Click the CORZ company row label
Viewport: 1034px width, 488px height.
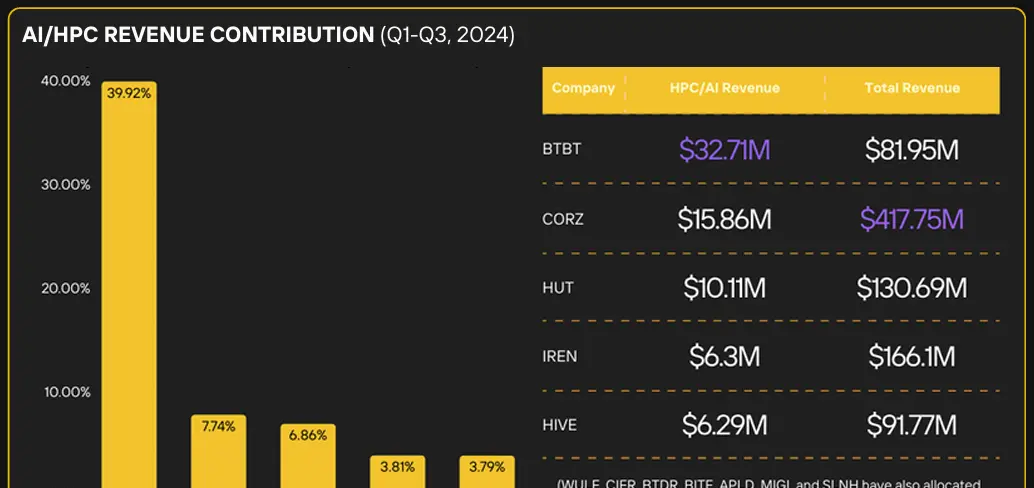tap(563, 219)
